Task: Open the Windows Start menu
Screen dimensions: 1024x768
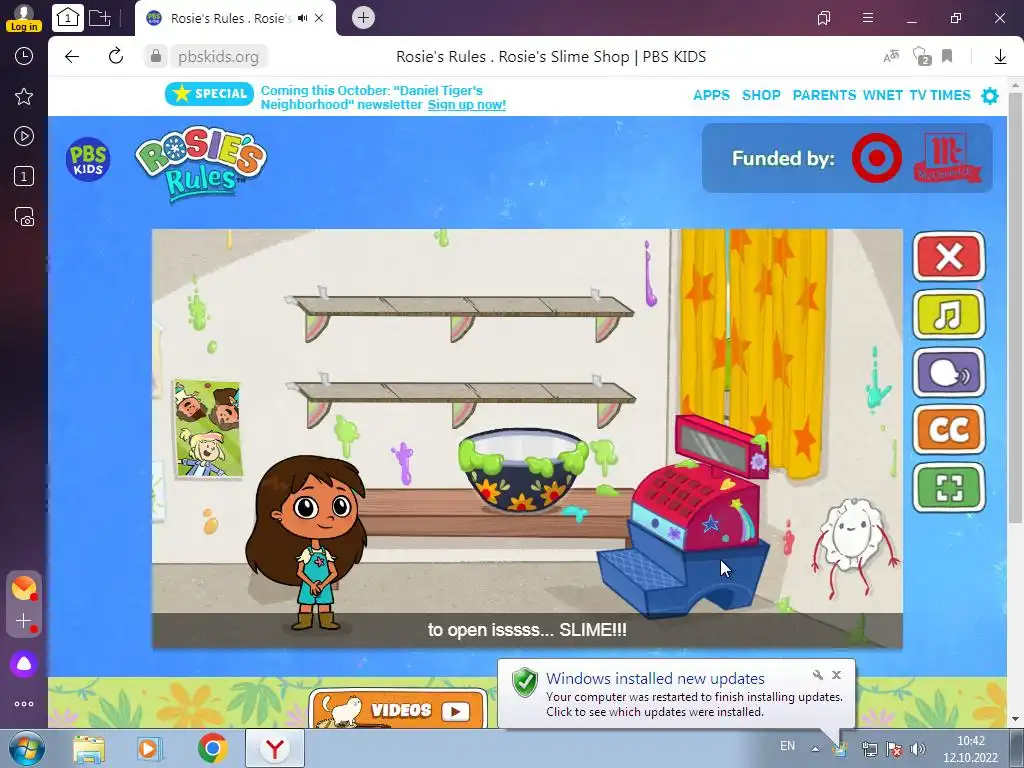Action: coord(26,748)
